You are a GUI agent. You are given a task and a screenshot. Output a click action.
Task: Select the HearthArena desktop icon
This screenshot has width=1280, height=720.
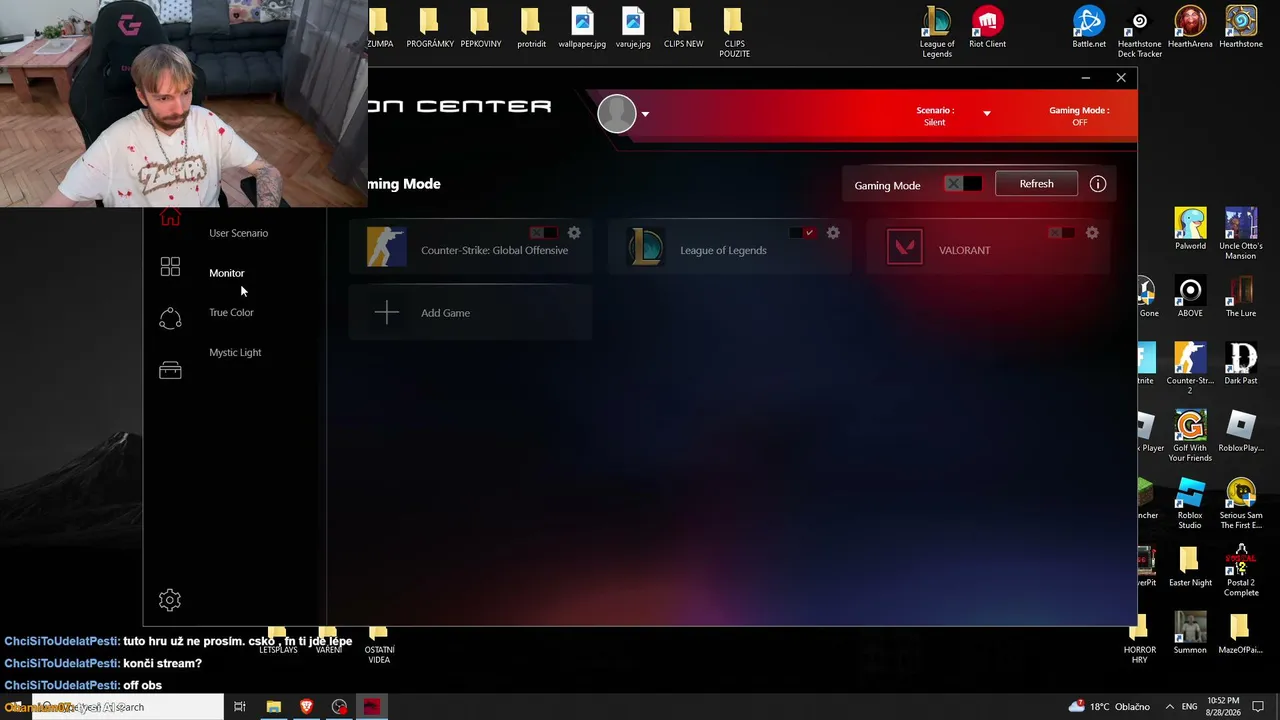click(1190, 28)
